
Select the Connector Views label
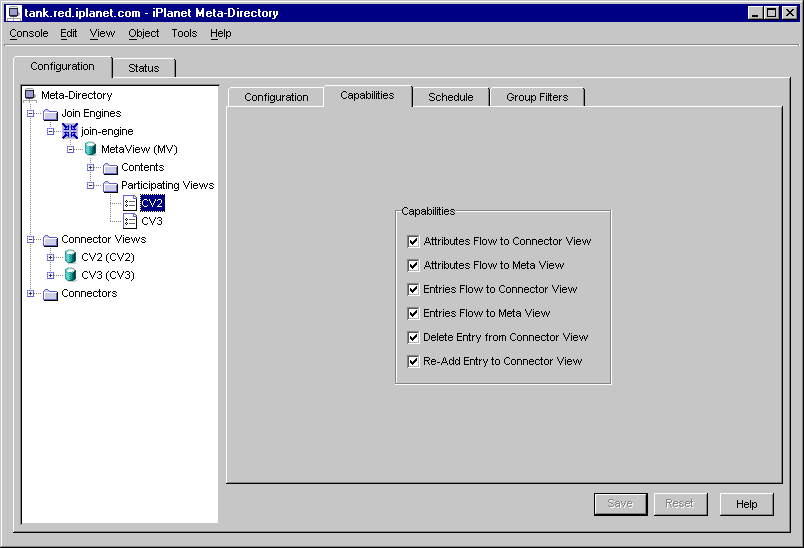(104, 239)
